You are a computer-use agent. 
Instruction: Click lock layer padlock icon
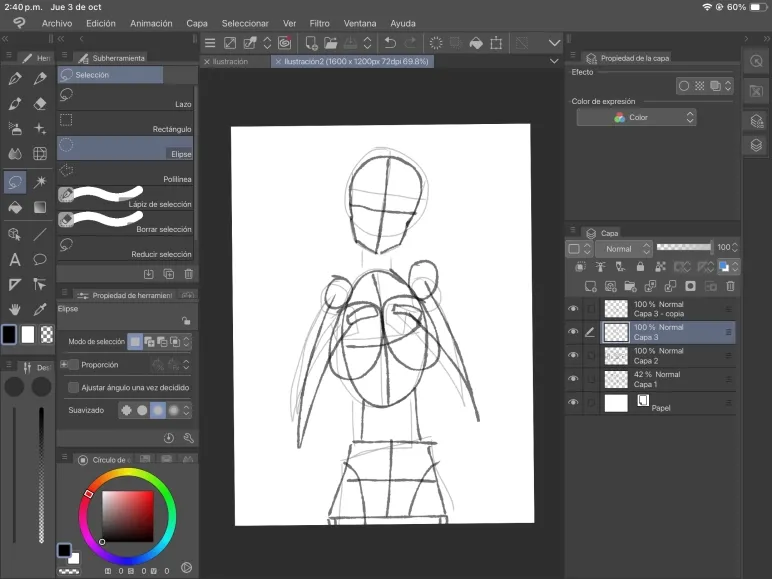(640, 266)
